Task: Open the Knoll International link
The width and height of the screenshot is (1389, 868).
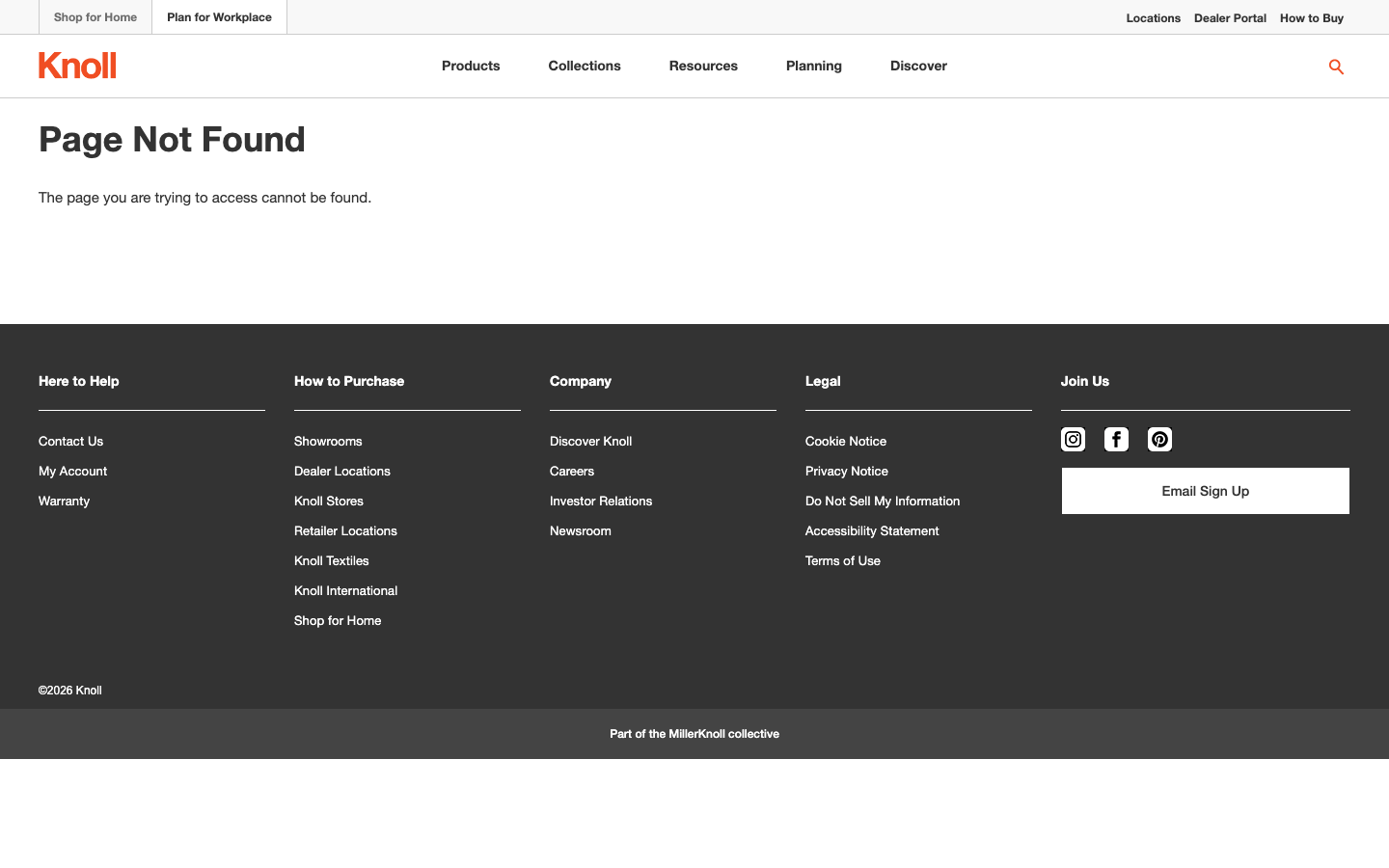Action: tap(345, 591)
